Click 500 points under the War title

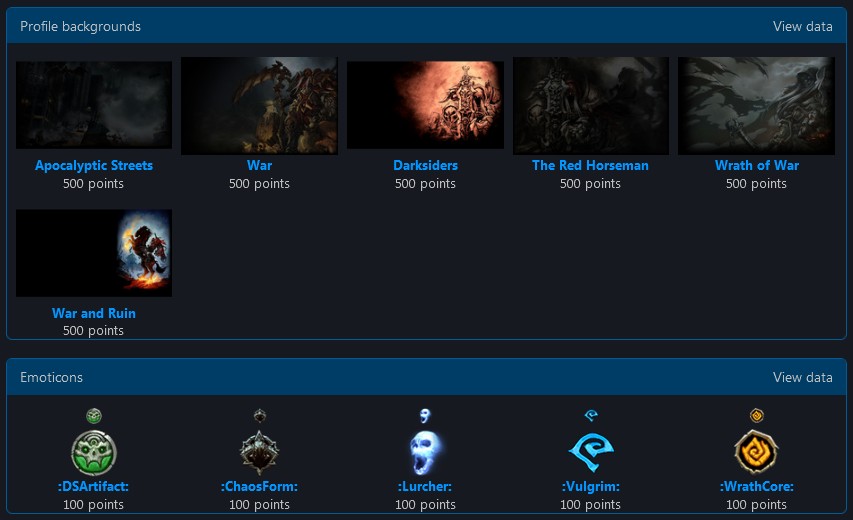pyautogui.click(x=259, y=184)
